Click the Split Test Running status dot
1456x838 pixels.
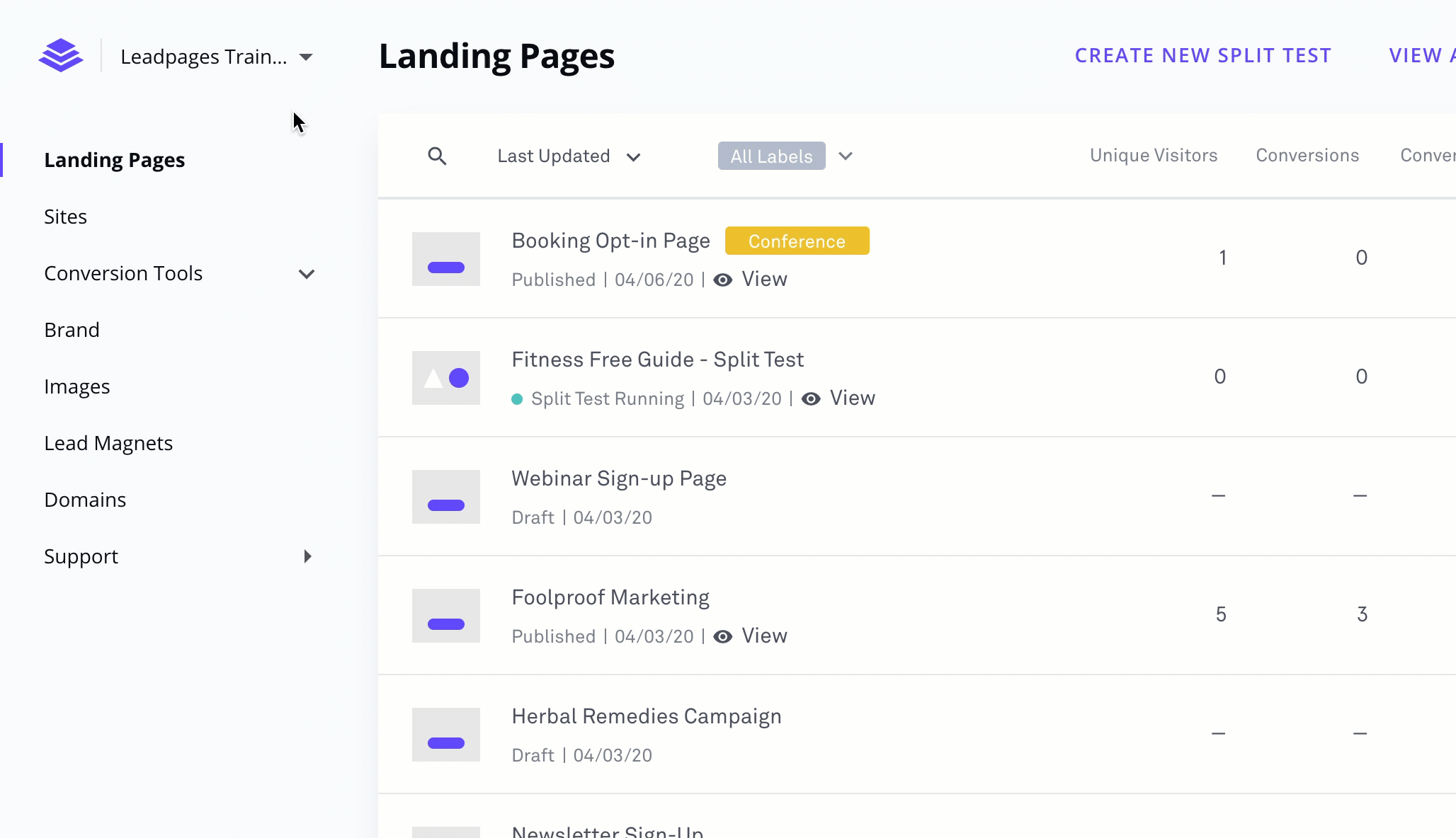point(518,399)
